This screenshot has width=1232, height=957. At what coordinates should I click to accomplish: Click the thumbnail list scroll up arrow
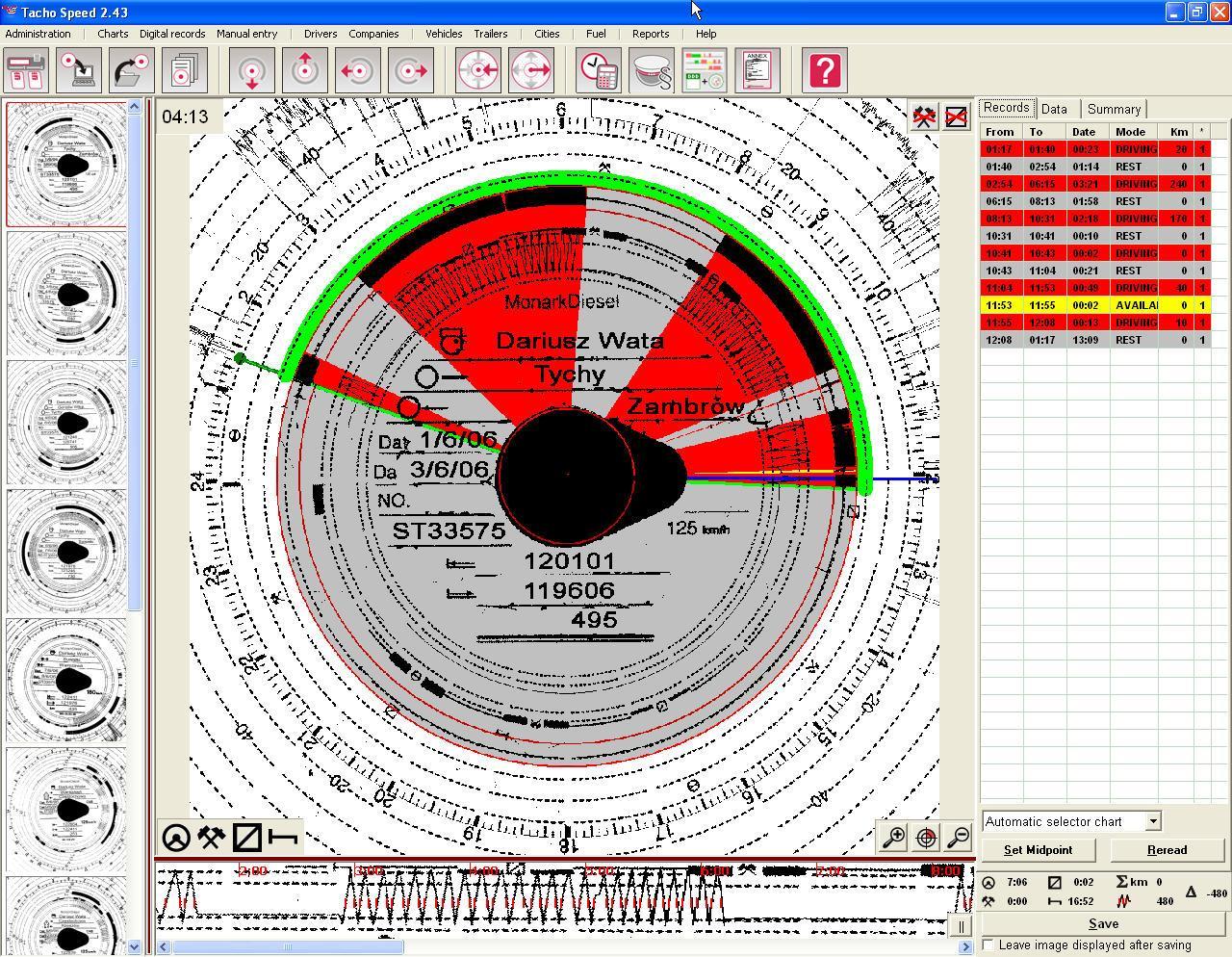(x=135, y=106)
